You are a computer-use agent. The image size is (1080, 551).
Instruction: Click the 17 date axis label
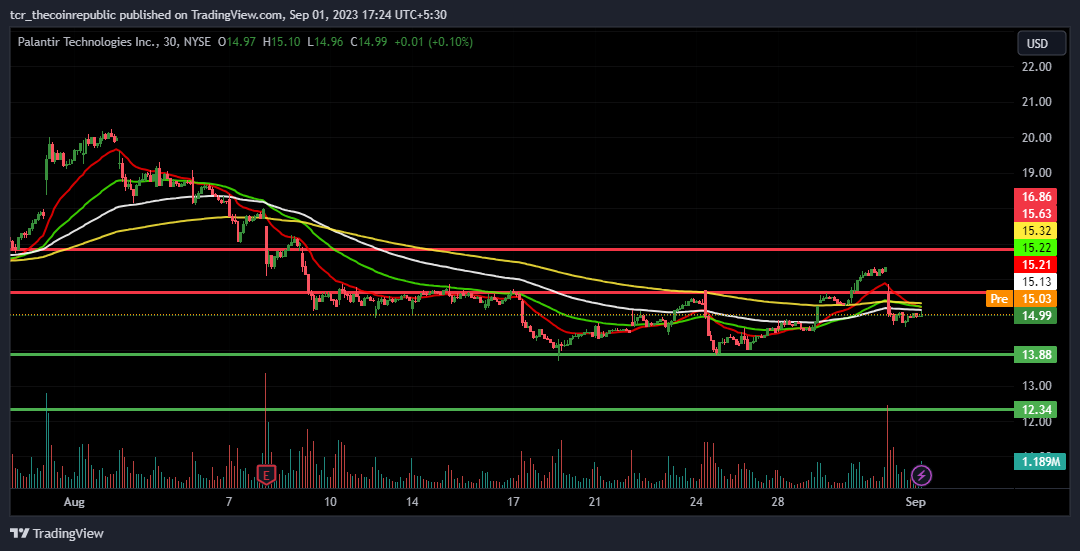(514, 502)
